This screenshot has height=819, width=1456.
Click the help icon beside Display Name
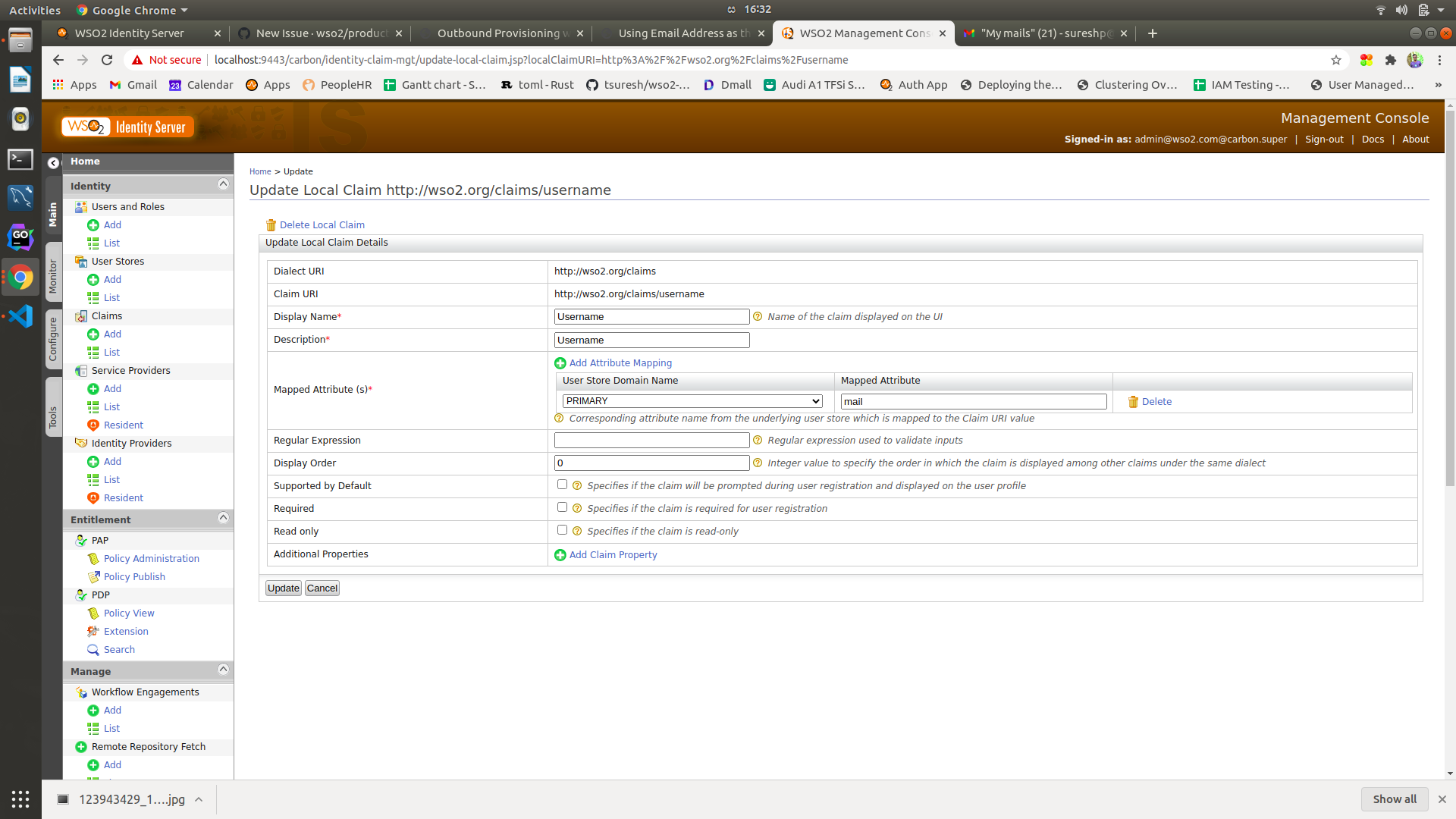point(758,316)
